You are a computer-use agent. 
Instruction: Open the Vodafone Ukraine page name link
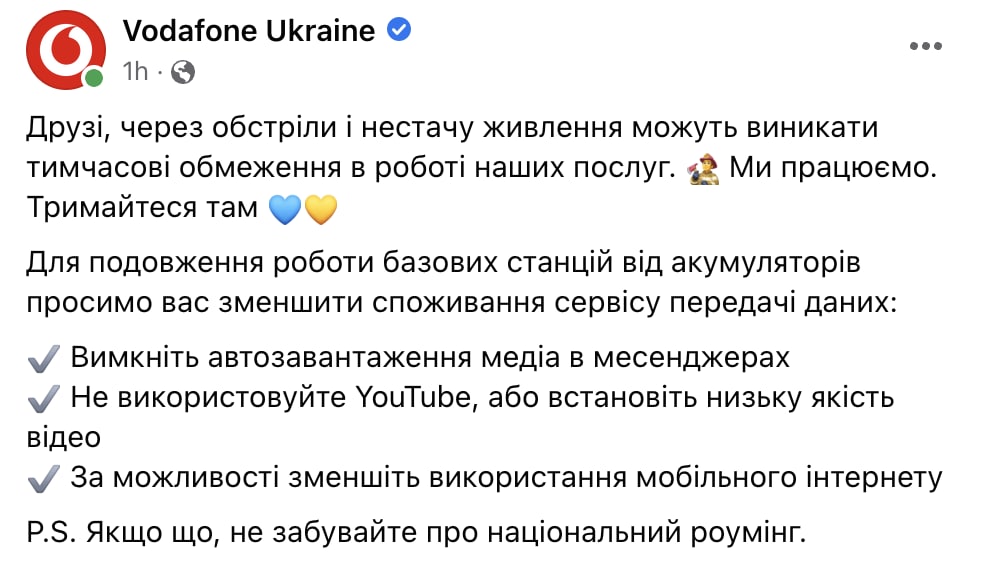(x=249, y=31)
